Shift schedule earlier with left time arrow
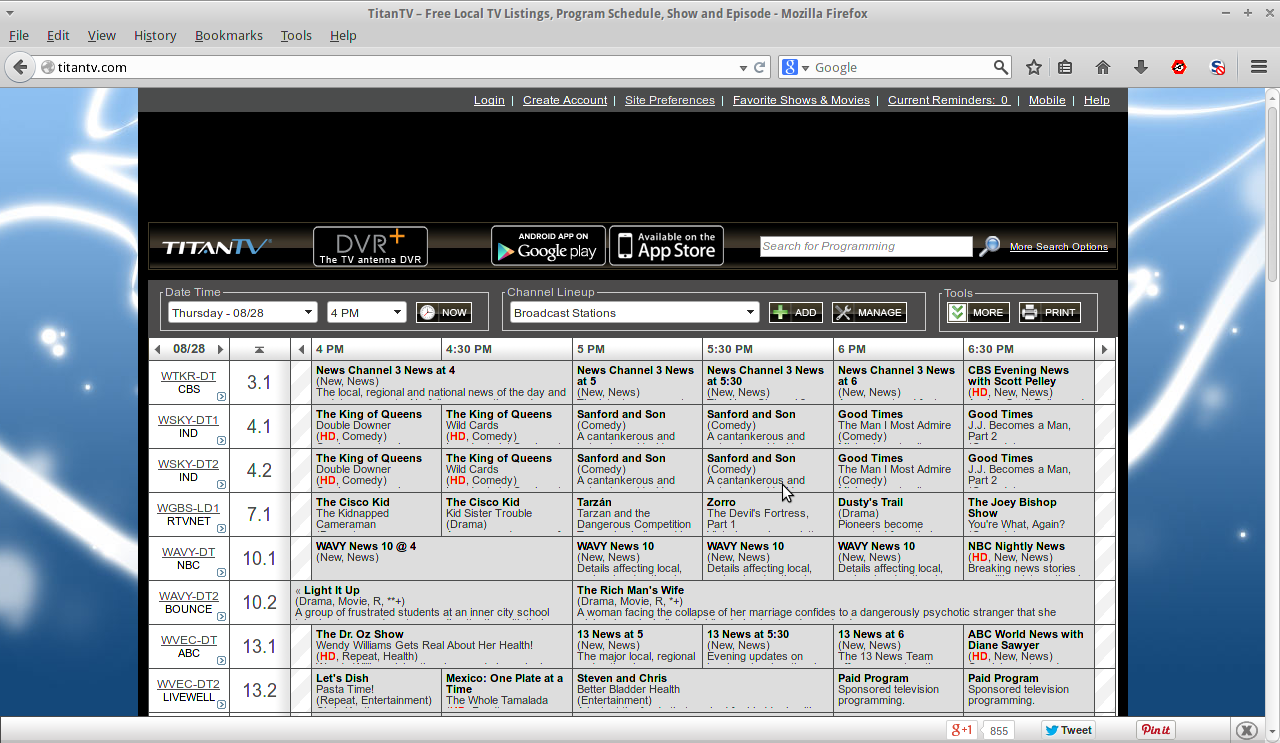 pyautogui.click(x=301, y=349)
